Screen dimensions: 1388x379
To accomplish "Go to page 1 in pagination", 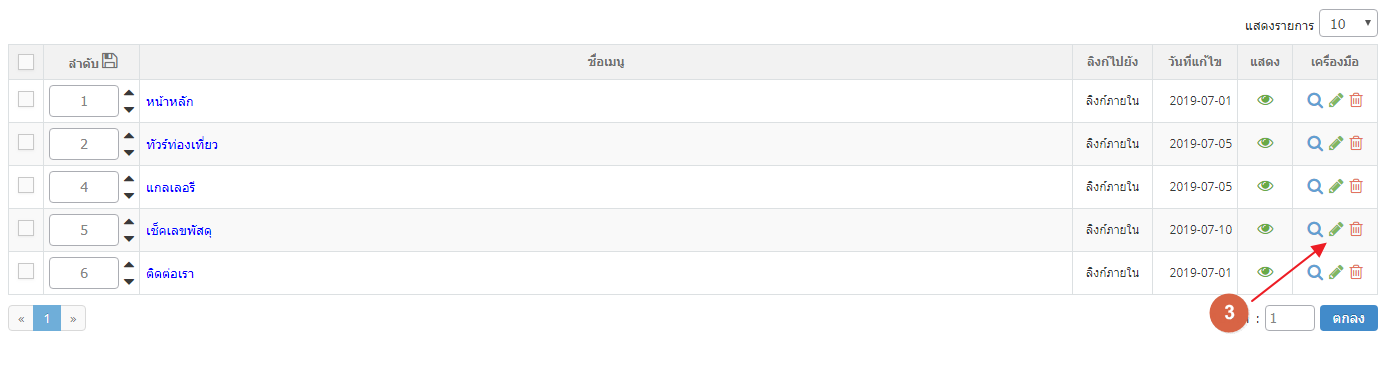I will click(47, 318).
